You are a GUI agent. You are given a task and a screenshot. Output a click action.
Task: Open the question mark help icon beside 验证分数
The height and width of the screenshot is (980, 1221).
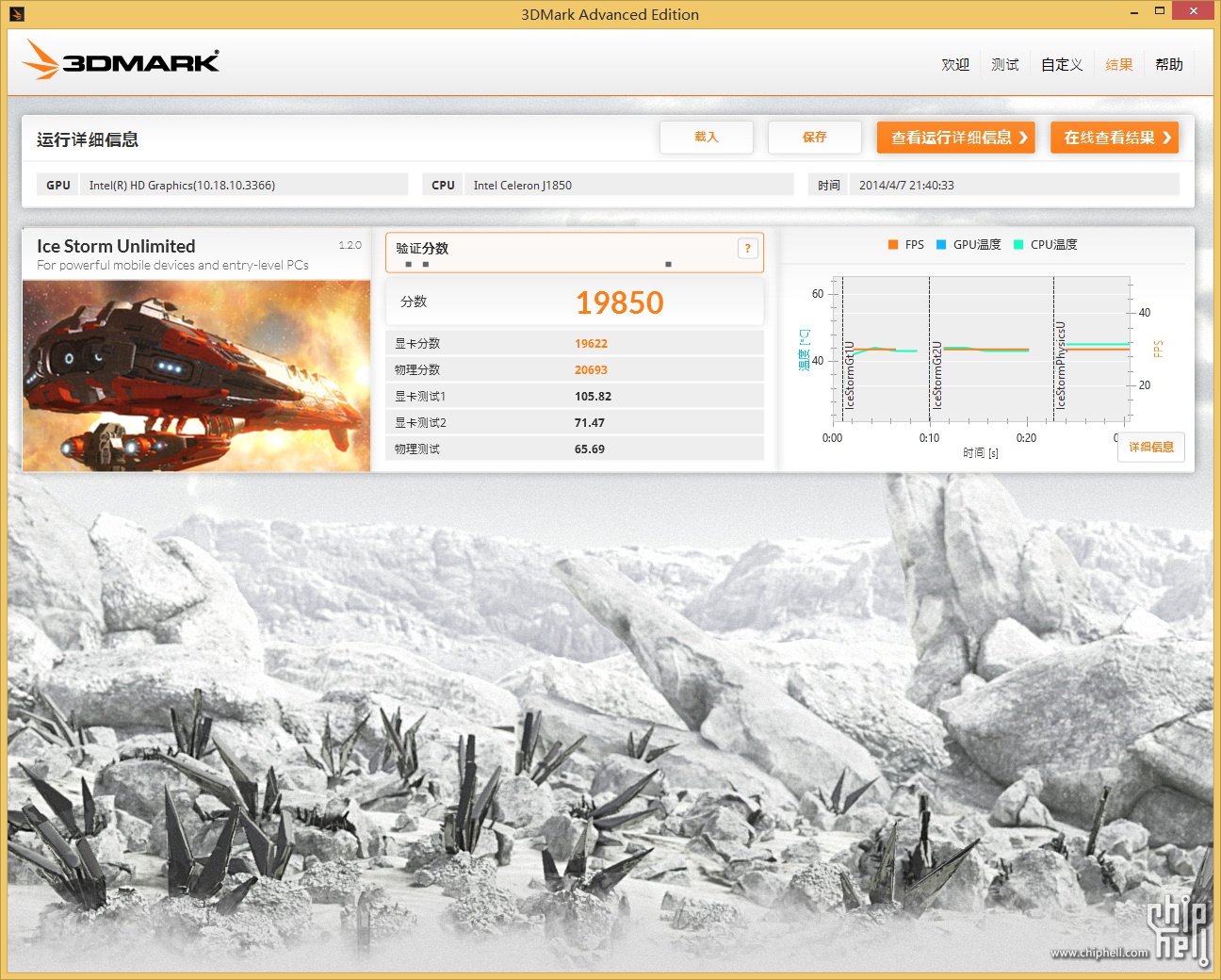coord(747,249)
